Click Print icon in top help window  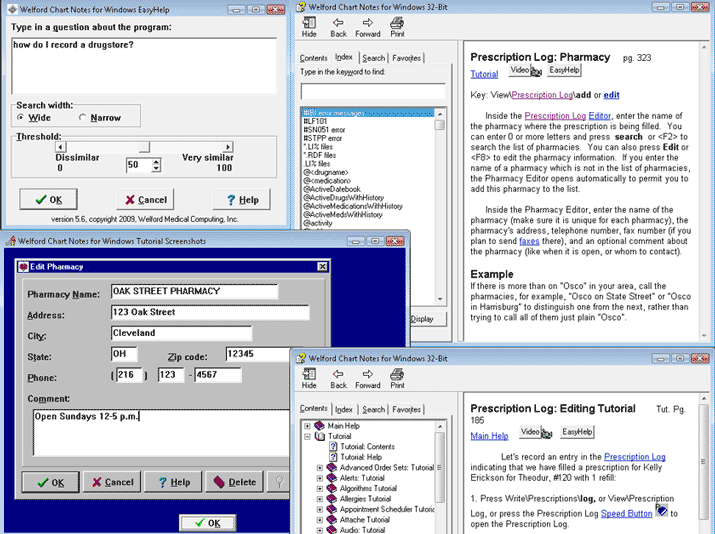coord(397,22)
